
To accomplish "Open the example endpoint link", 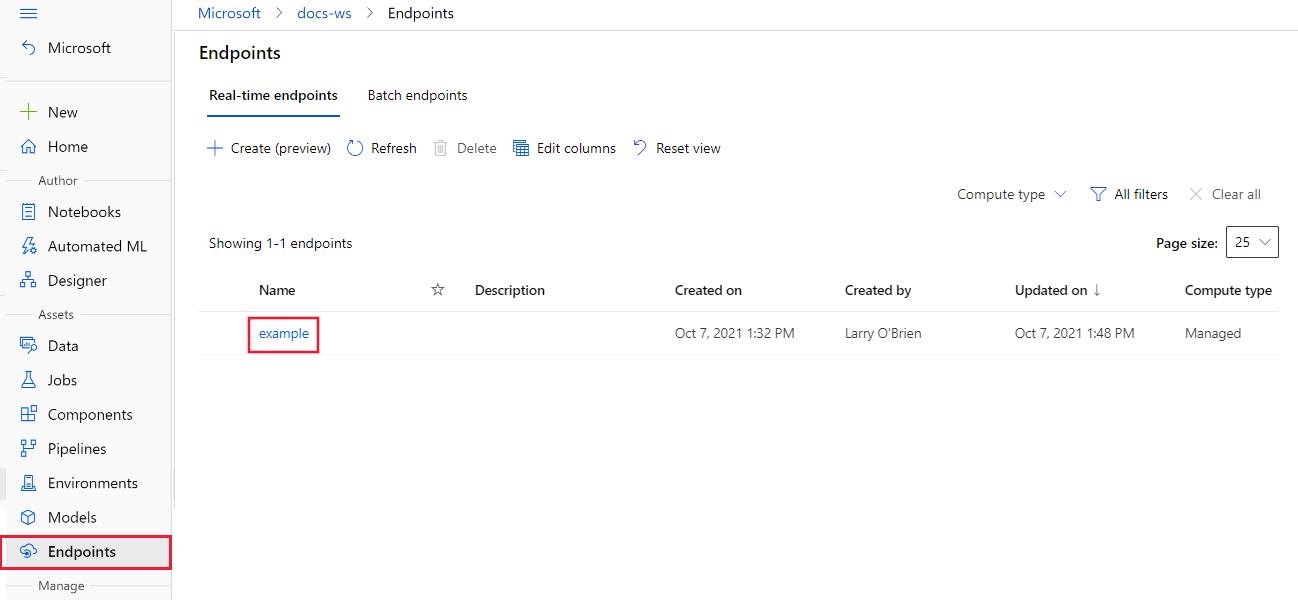I will (284, 333).
